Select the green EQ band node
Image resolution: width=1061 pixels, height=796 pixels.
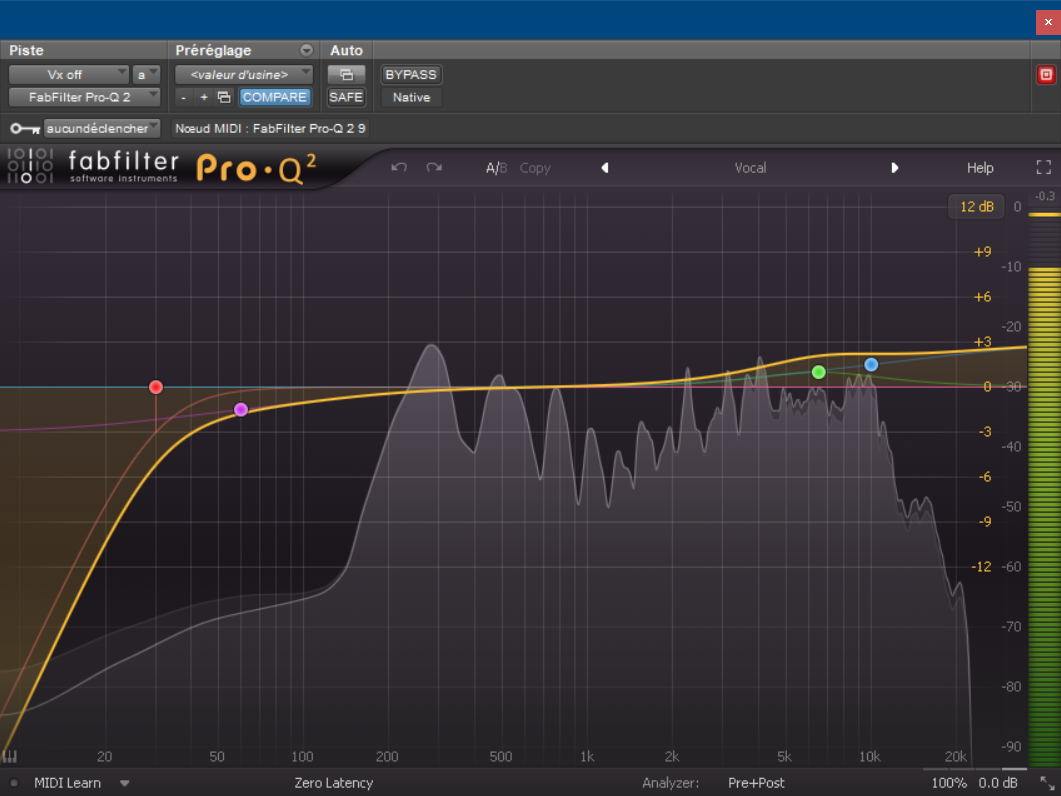[819, 372]
